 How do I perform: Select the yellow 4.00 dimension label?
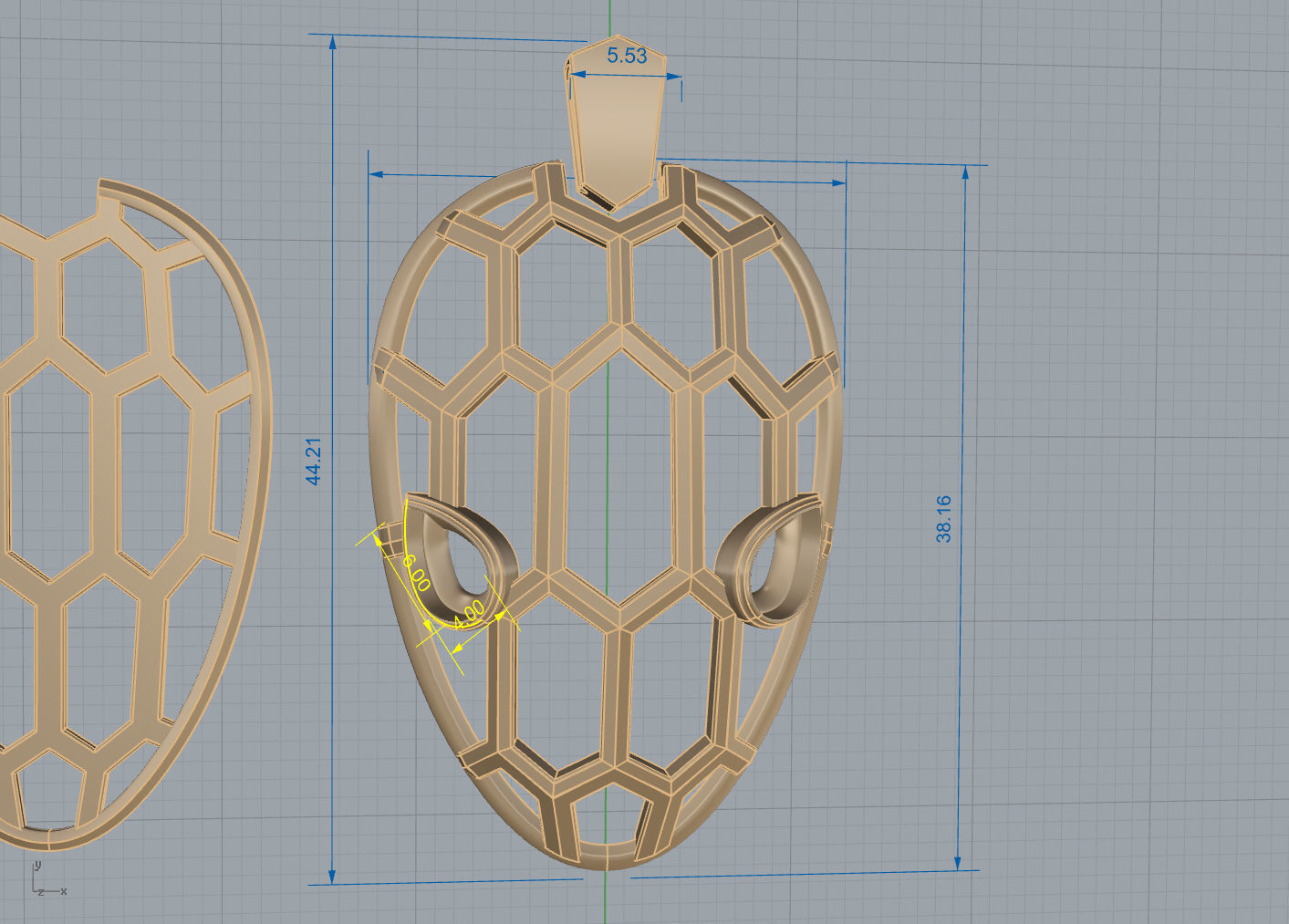[x=469, y=615]
